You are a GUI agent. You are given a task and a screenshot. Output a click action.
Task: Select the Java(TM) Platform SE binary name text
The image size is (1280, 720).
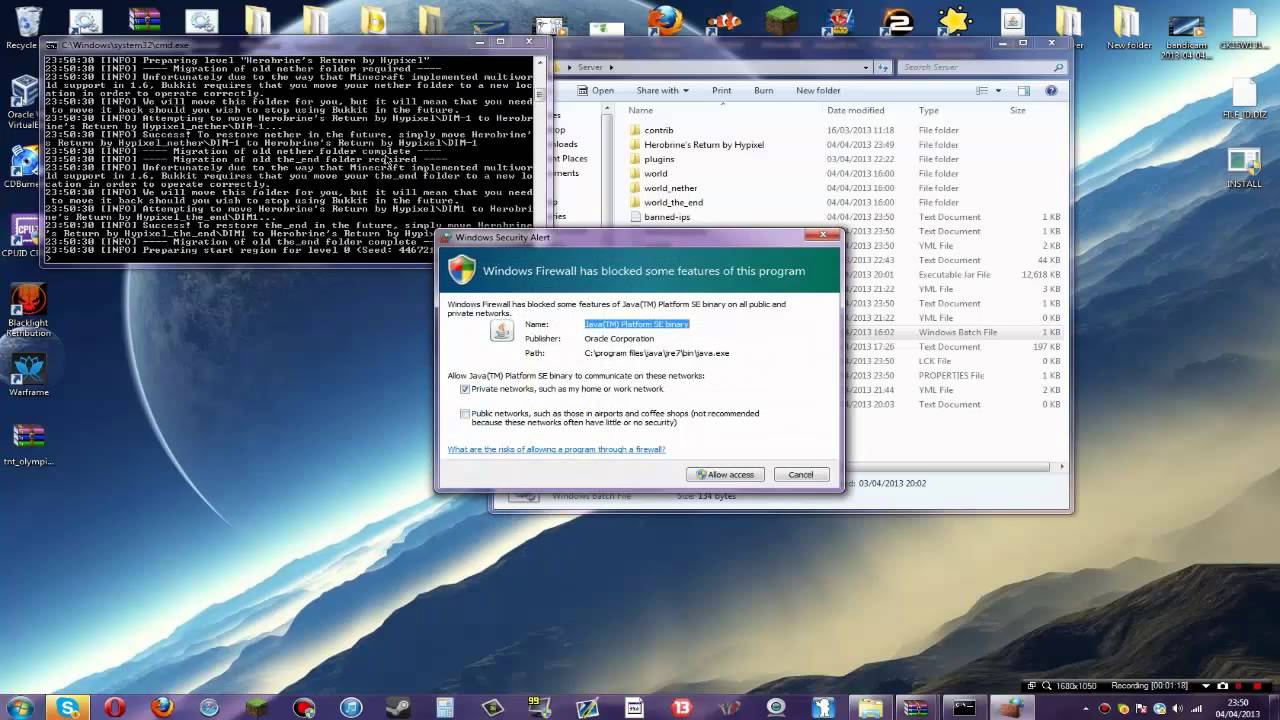point(636,324)
